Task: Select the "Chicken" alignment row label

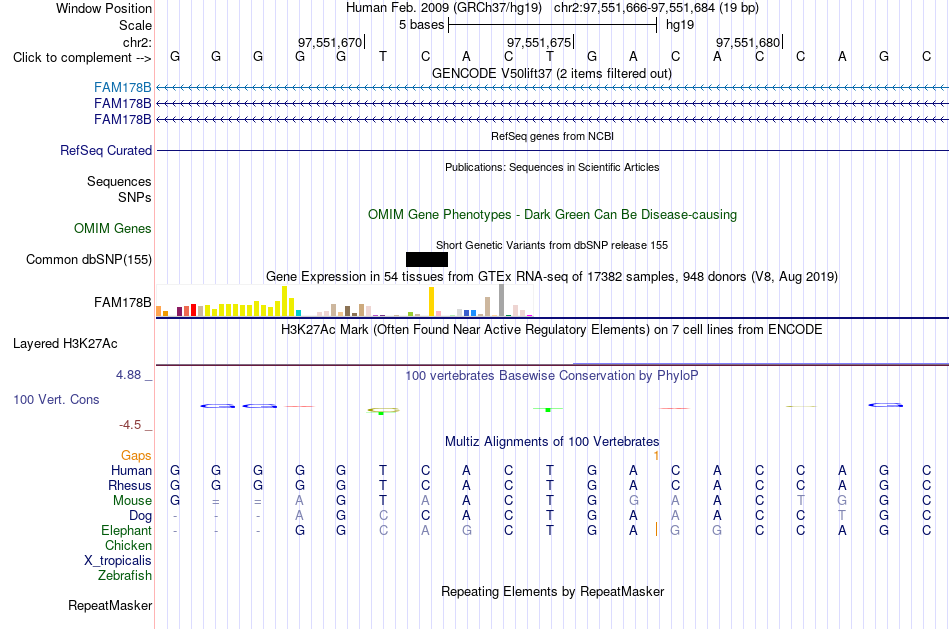Action: click(128, 545)
